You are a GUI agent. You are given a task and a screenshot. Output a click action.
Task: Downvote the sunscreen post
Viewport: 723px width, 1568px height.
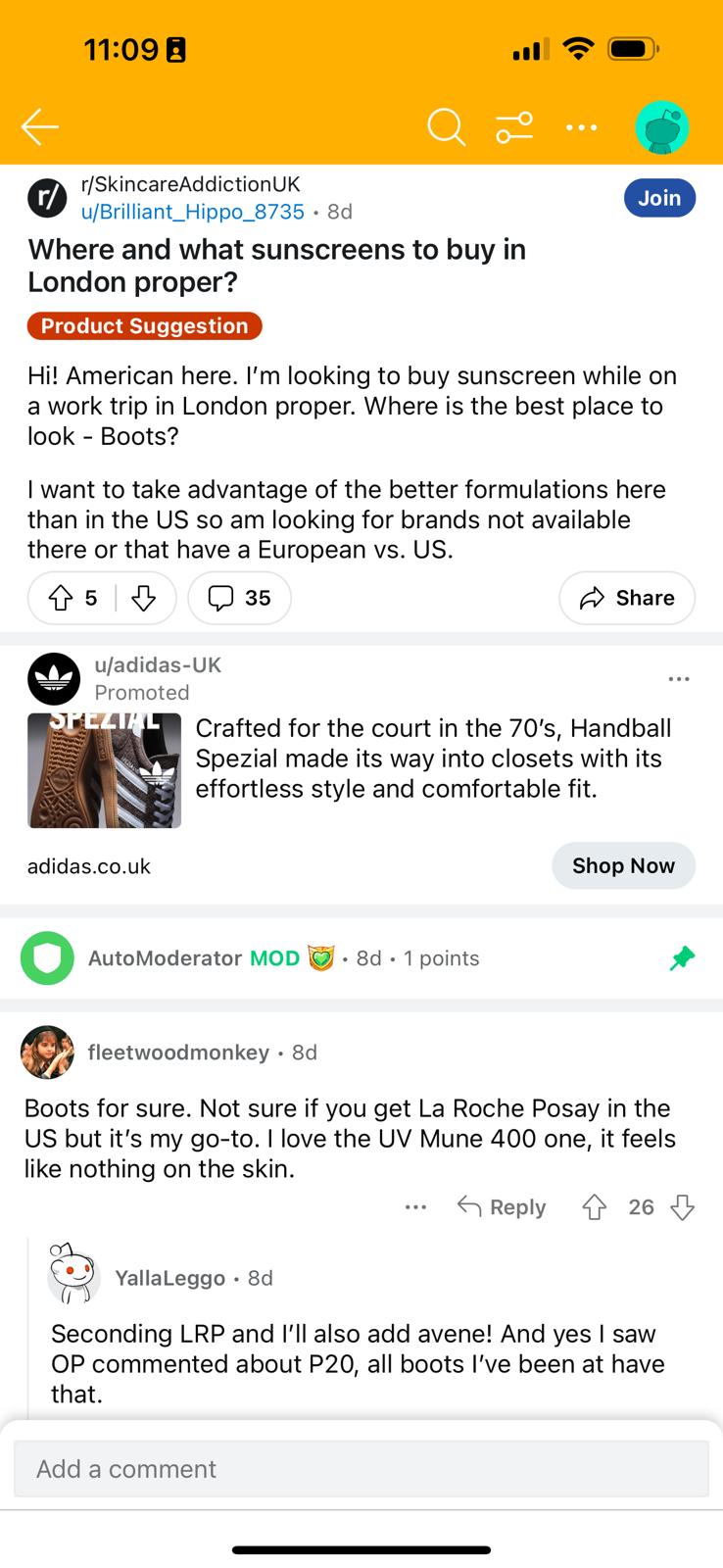click(x=144, y=598)
